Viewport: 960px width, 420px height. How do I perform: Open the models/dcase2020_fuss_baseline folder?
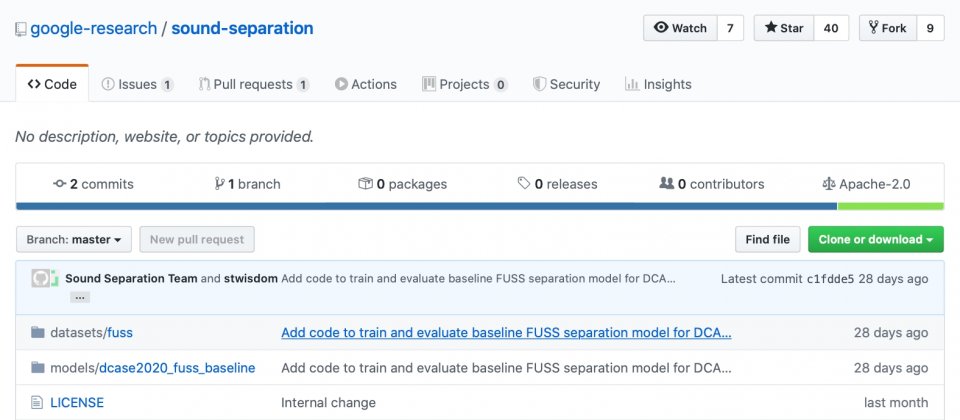pyautogui.click(x=152, y=368)
